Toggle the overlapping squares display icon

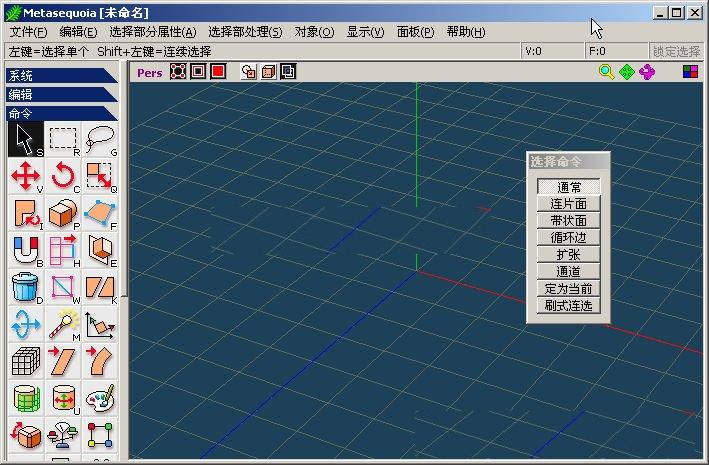point(288,71)
